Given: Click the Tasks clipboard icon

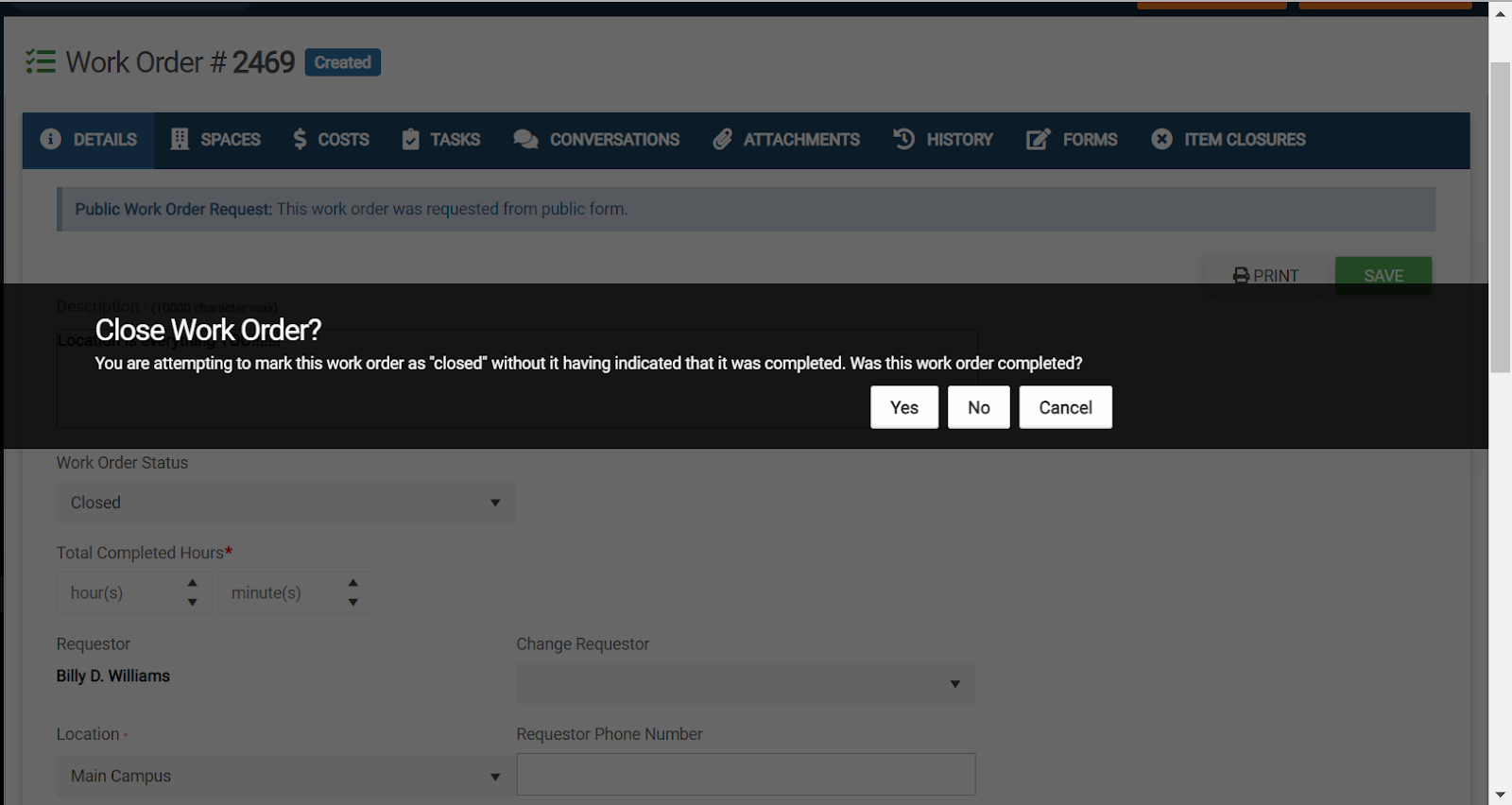Looking at the screenshot, I should click(x=410, y=139).
